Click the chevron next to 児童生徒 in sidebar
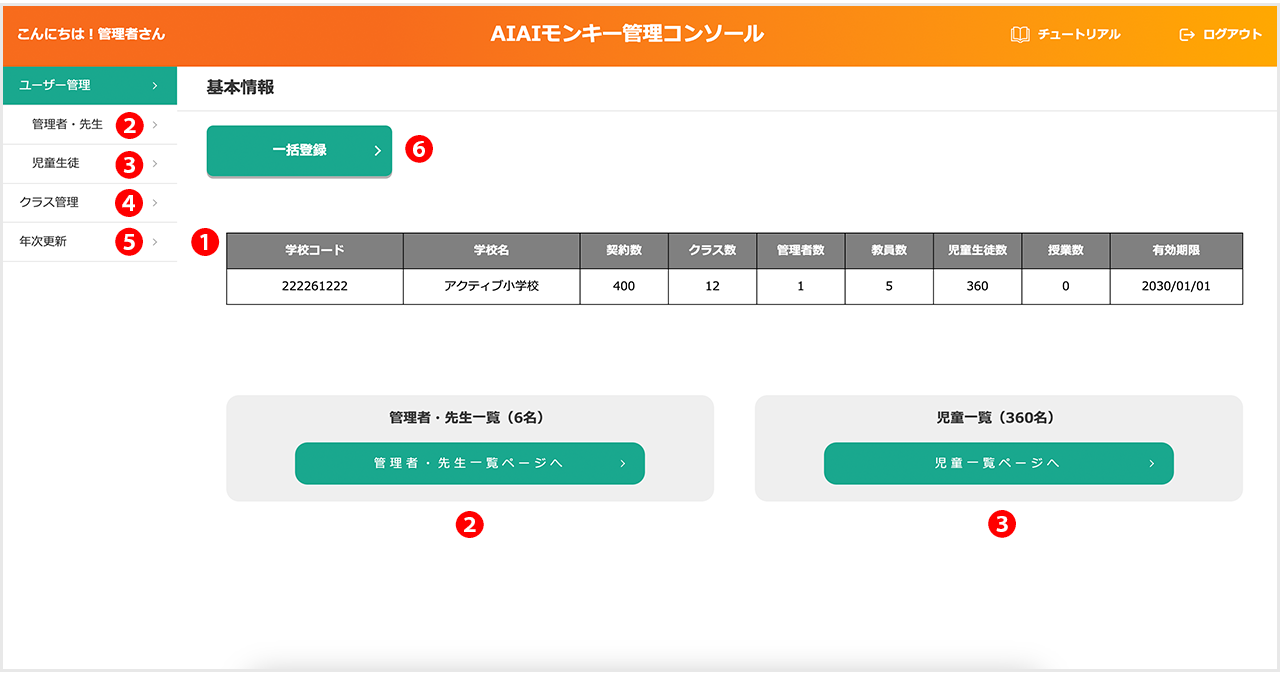The width and height of the screenshot is (1280, 675). coord(155,163)
